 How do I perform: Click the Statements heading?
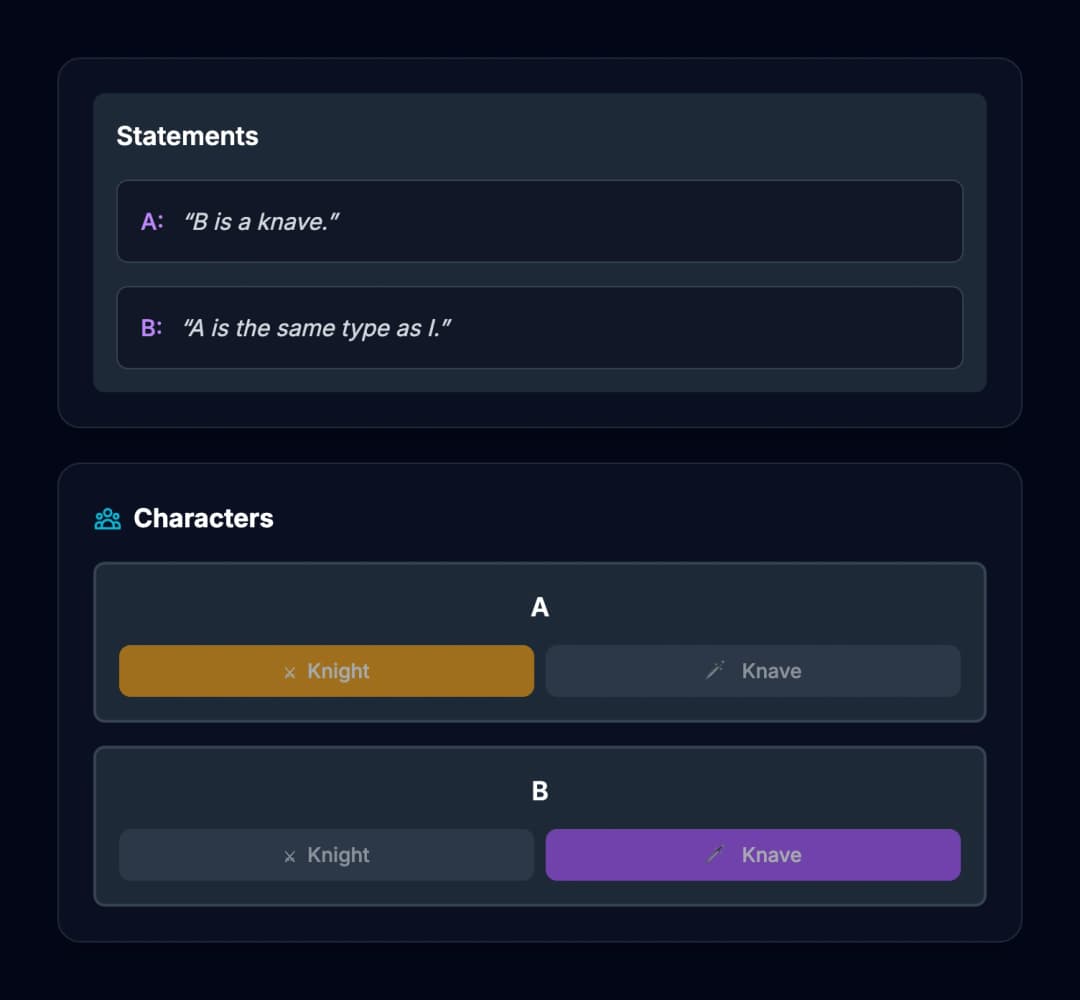click(187, 136)
